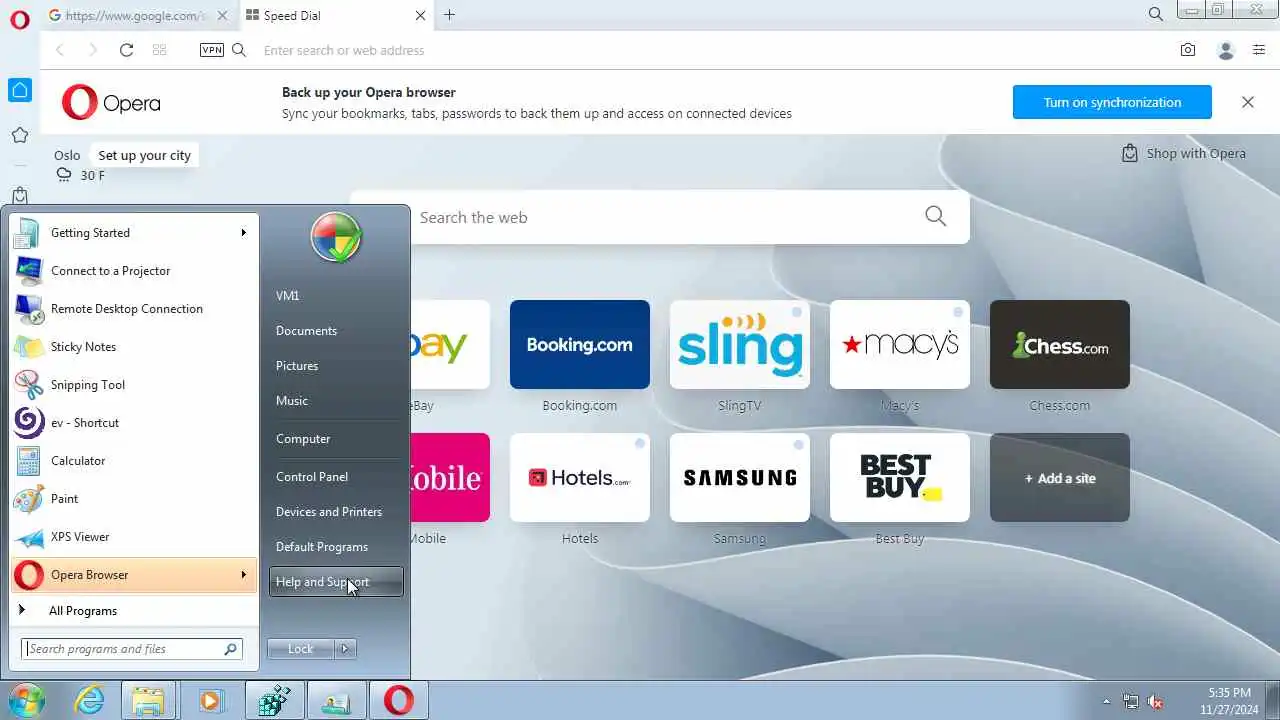Open the Best Buy speed dial tile
The image size is (1280, 720).
coord(900,478)
